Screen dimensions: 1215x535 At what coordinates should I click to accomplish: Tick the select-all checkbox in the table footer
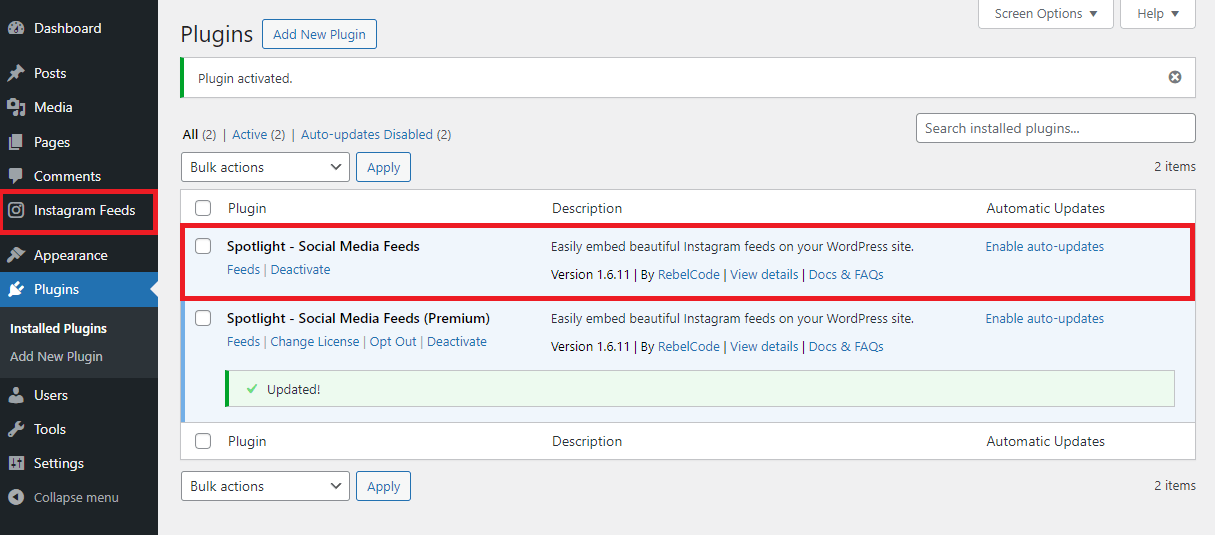203,441
